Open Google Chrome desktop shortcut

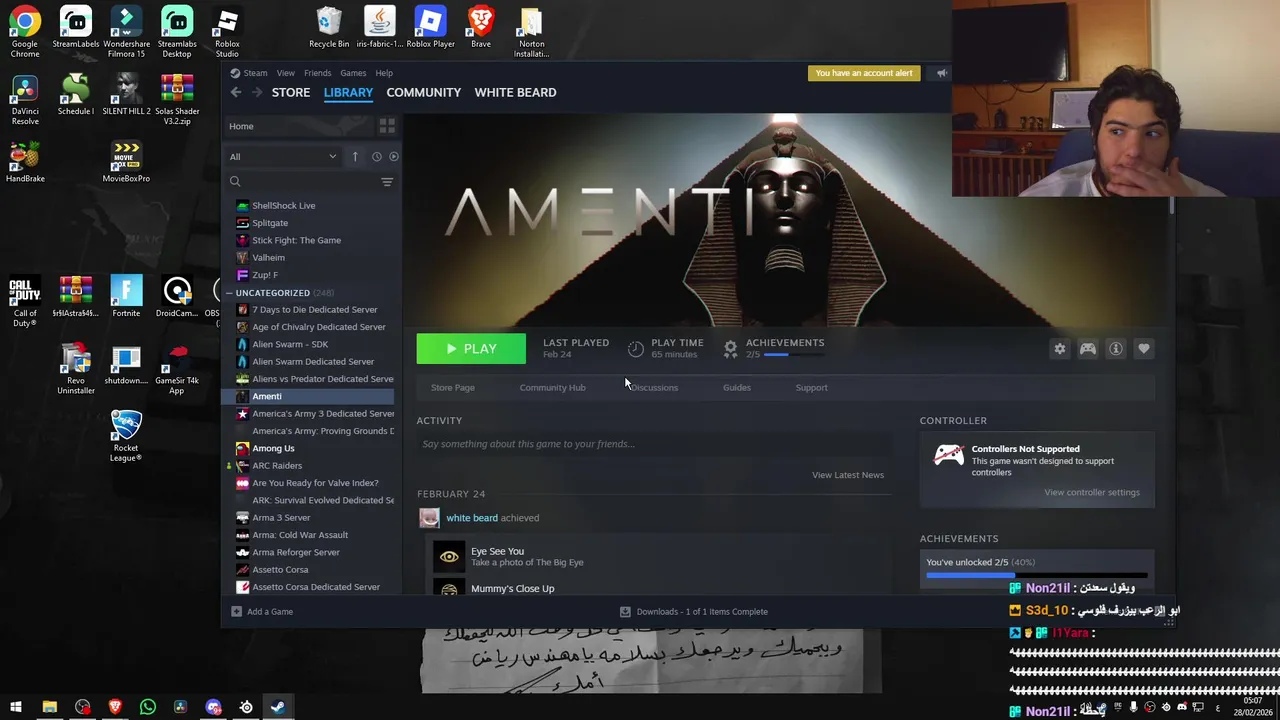[x=25, y=31]
